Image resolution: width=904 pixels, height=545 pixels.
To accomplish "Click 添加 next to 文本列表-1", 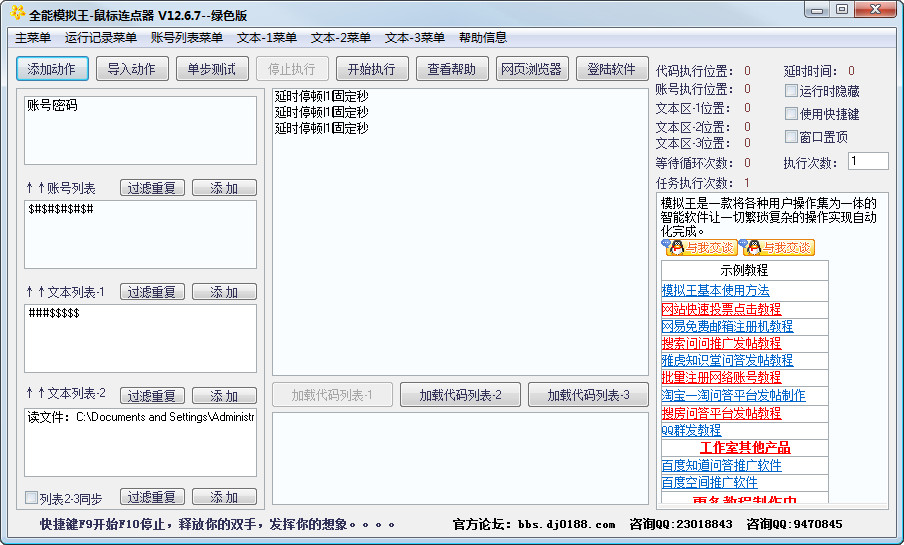I will [224, 292].
